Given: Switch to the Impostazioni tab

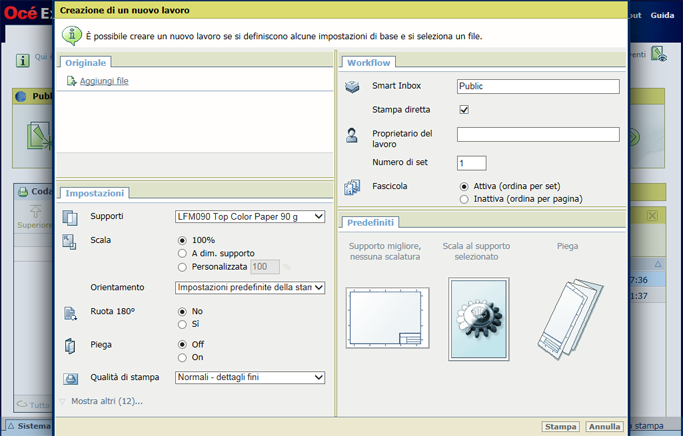Looking at the screenshot, I should tap(95, 193).
